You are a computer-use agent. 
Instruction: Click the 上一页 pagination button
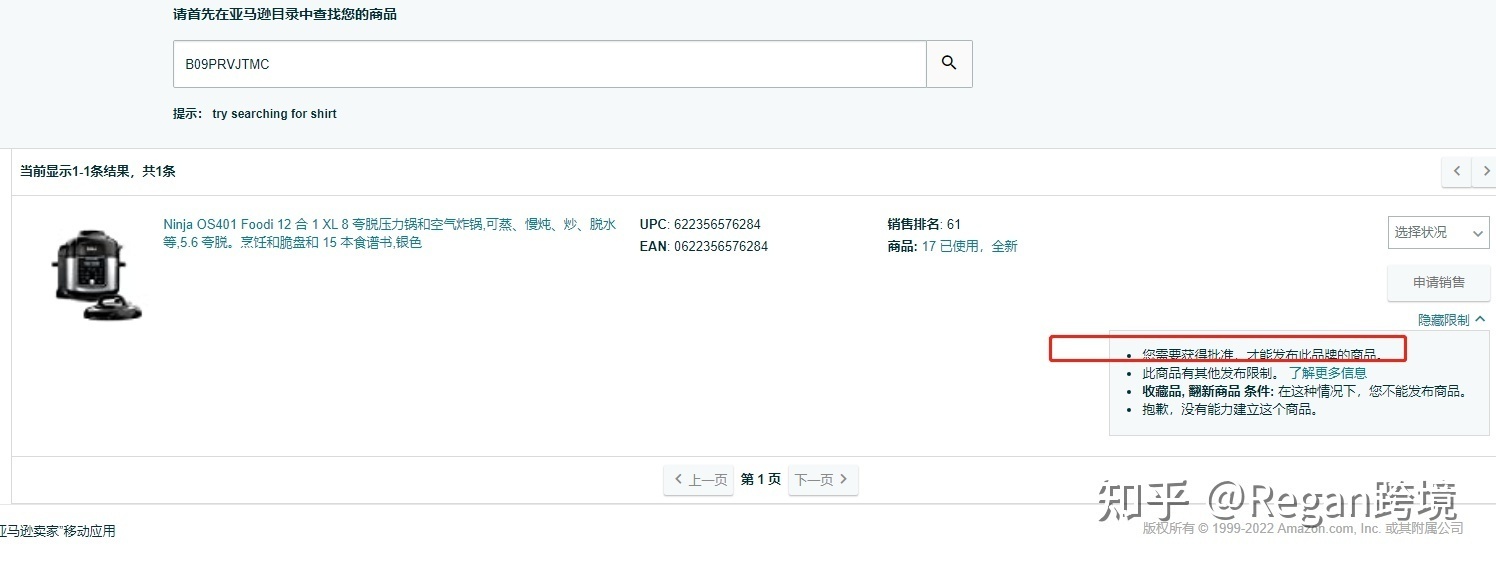pyautogui.click(x=699, y=480)
